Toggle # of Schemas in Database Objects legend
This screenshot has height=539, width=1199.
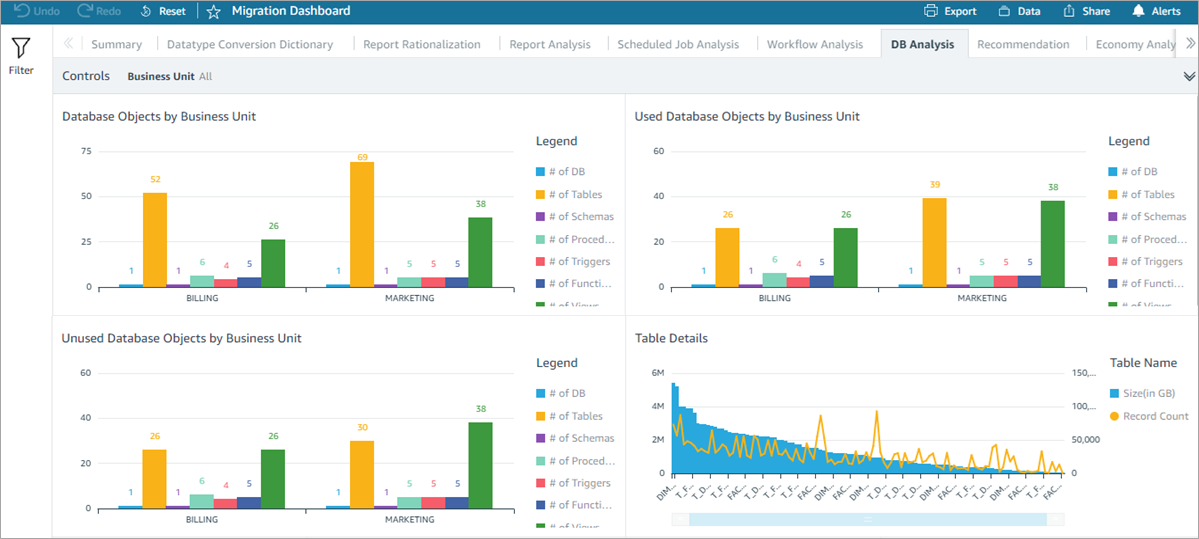575,216
